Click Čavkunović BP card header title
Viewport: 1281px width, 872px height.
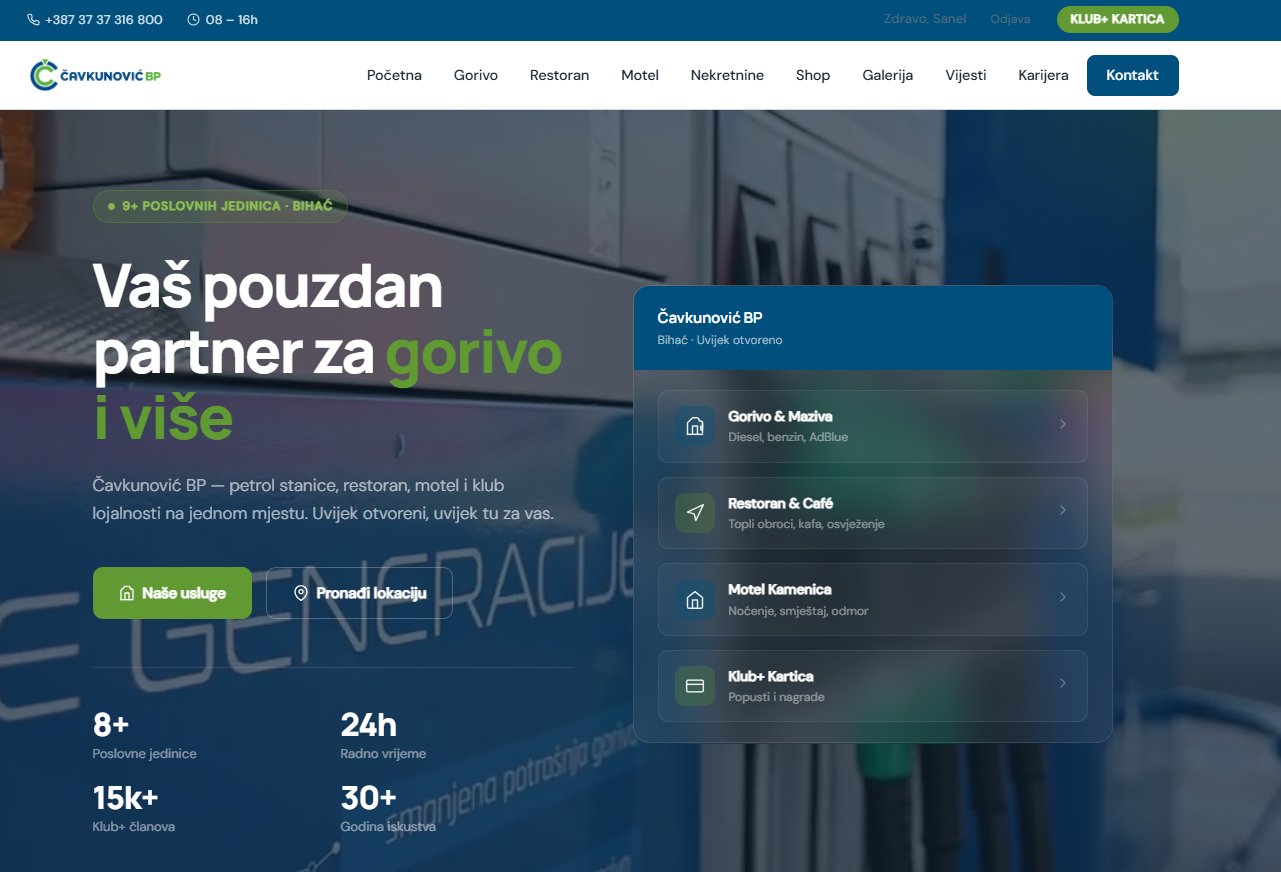(710, 317)
